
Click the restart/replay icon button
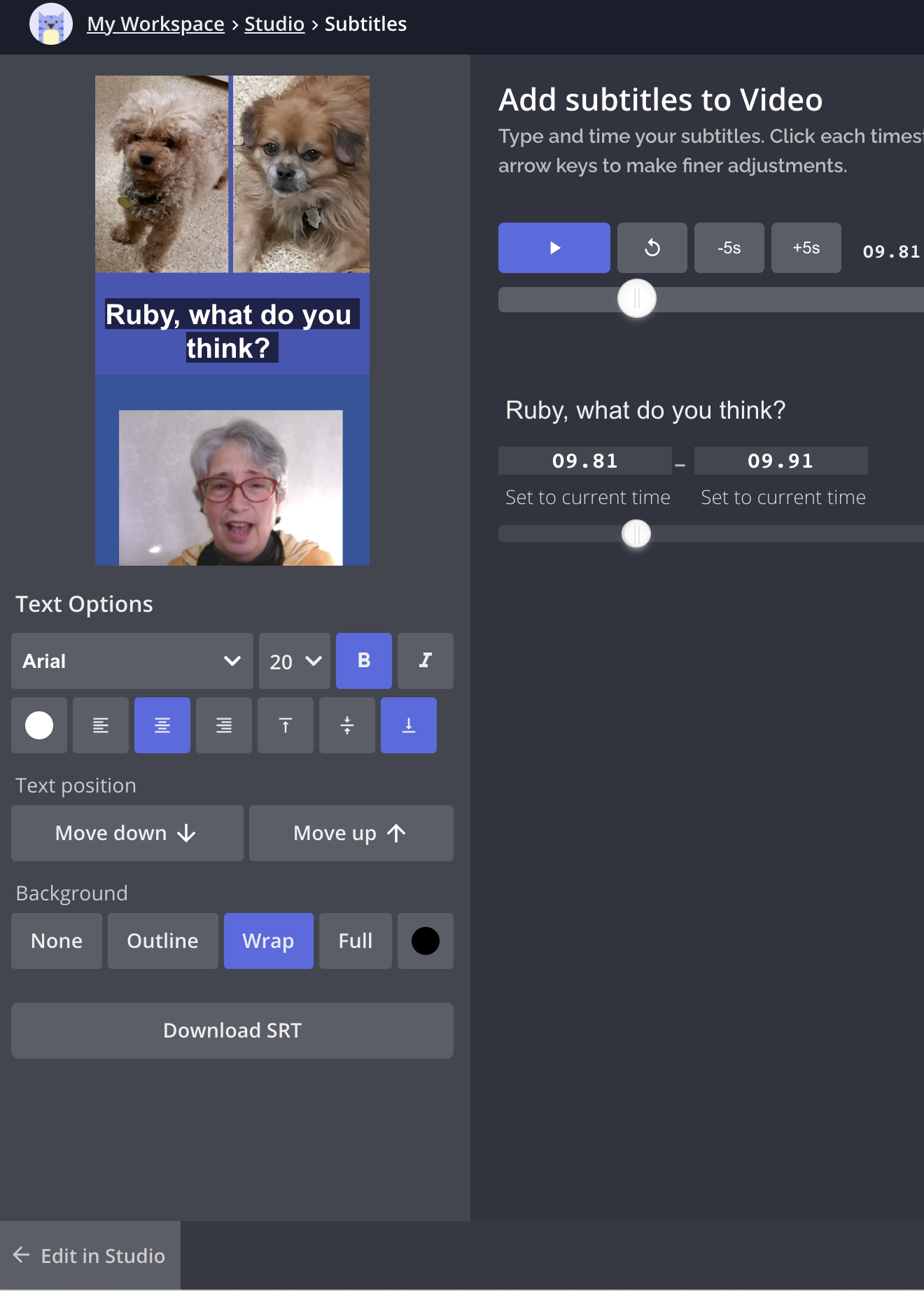point(652,248)
